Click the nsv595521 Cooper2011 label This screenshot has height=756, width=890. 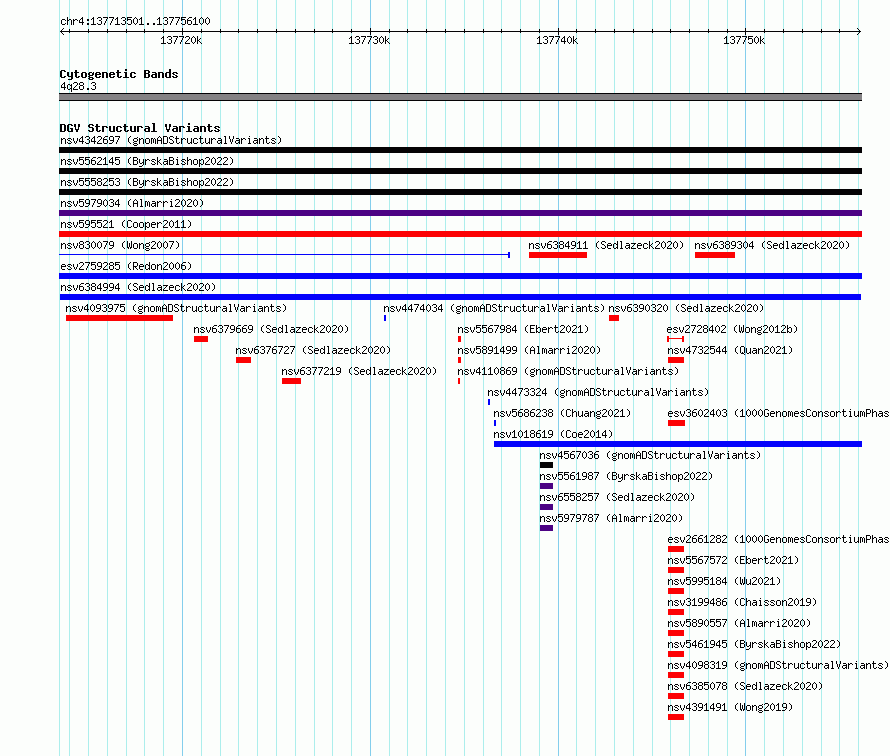tap(126, 224)
